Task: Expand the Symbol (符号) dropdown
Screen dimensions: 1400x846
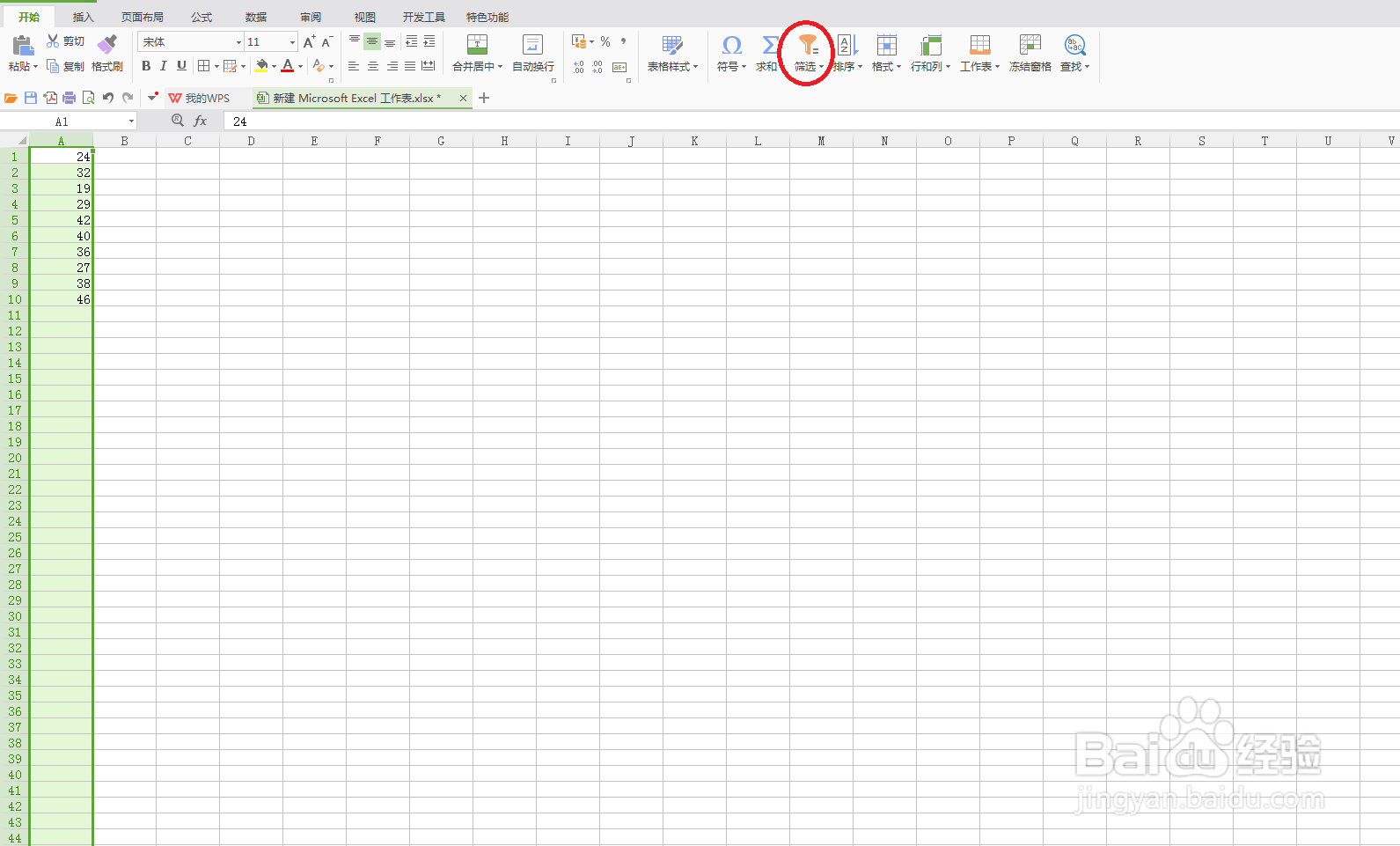Action: point(744,67)
